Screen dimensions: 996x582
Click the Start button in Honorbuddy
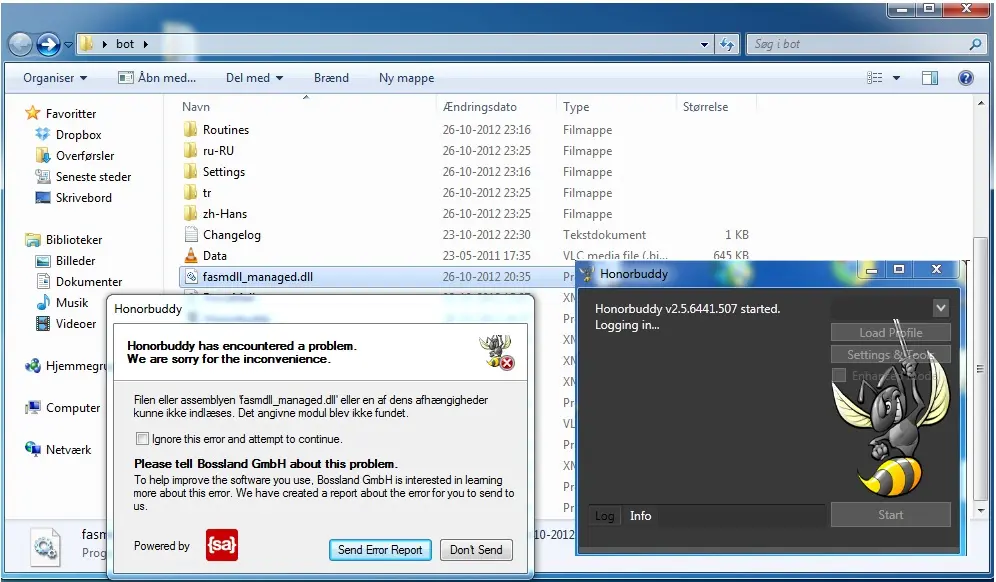(x=891, y=515)
